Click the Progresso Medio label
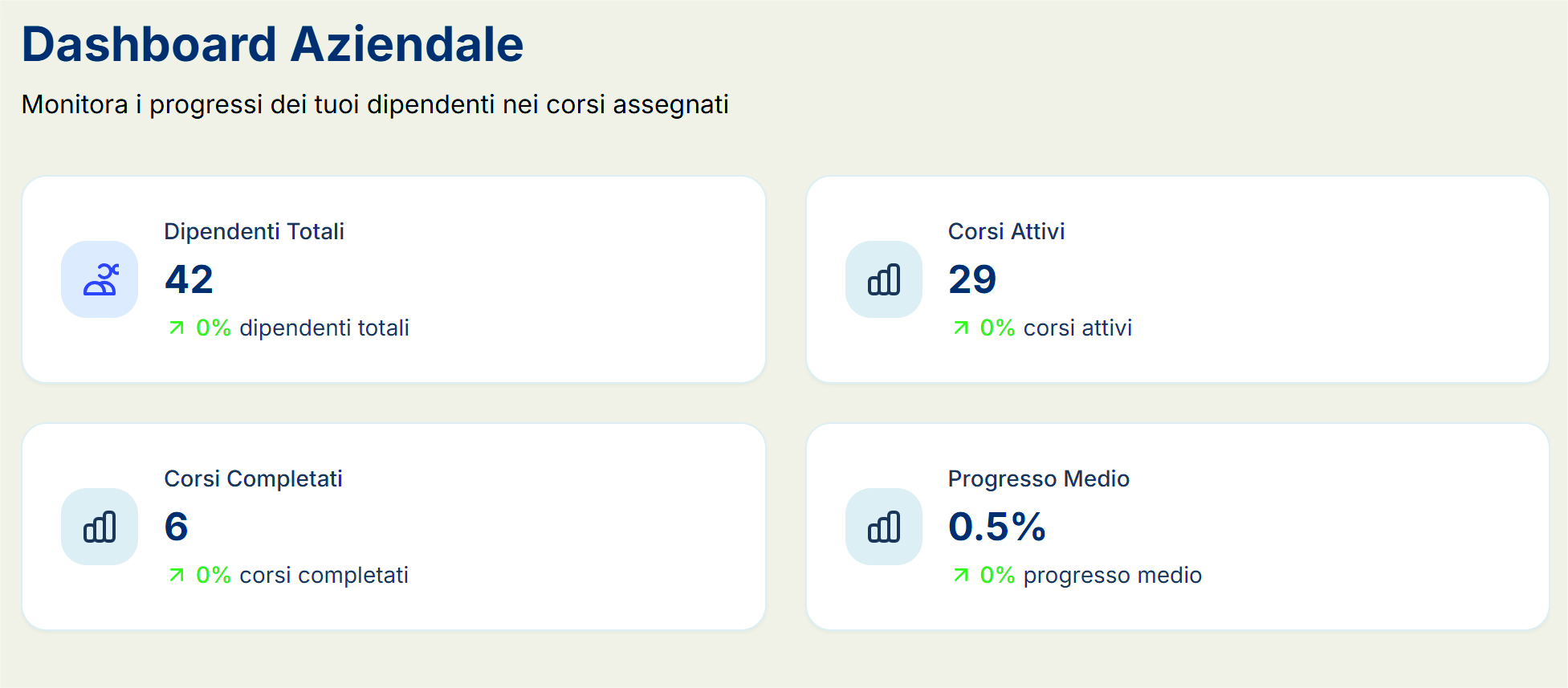Viewport: 1568px width, 688px height. coord(1038,478)
